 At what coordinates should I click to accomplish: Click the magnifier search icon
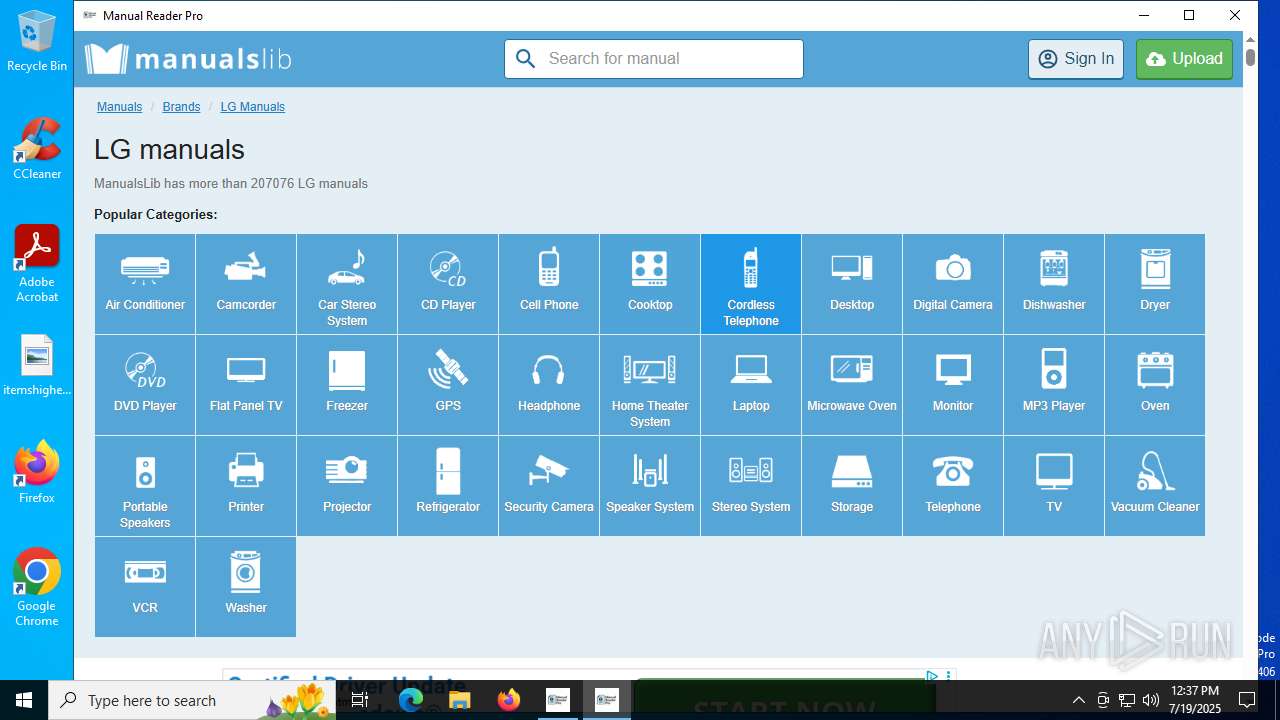click(526, 59)
